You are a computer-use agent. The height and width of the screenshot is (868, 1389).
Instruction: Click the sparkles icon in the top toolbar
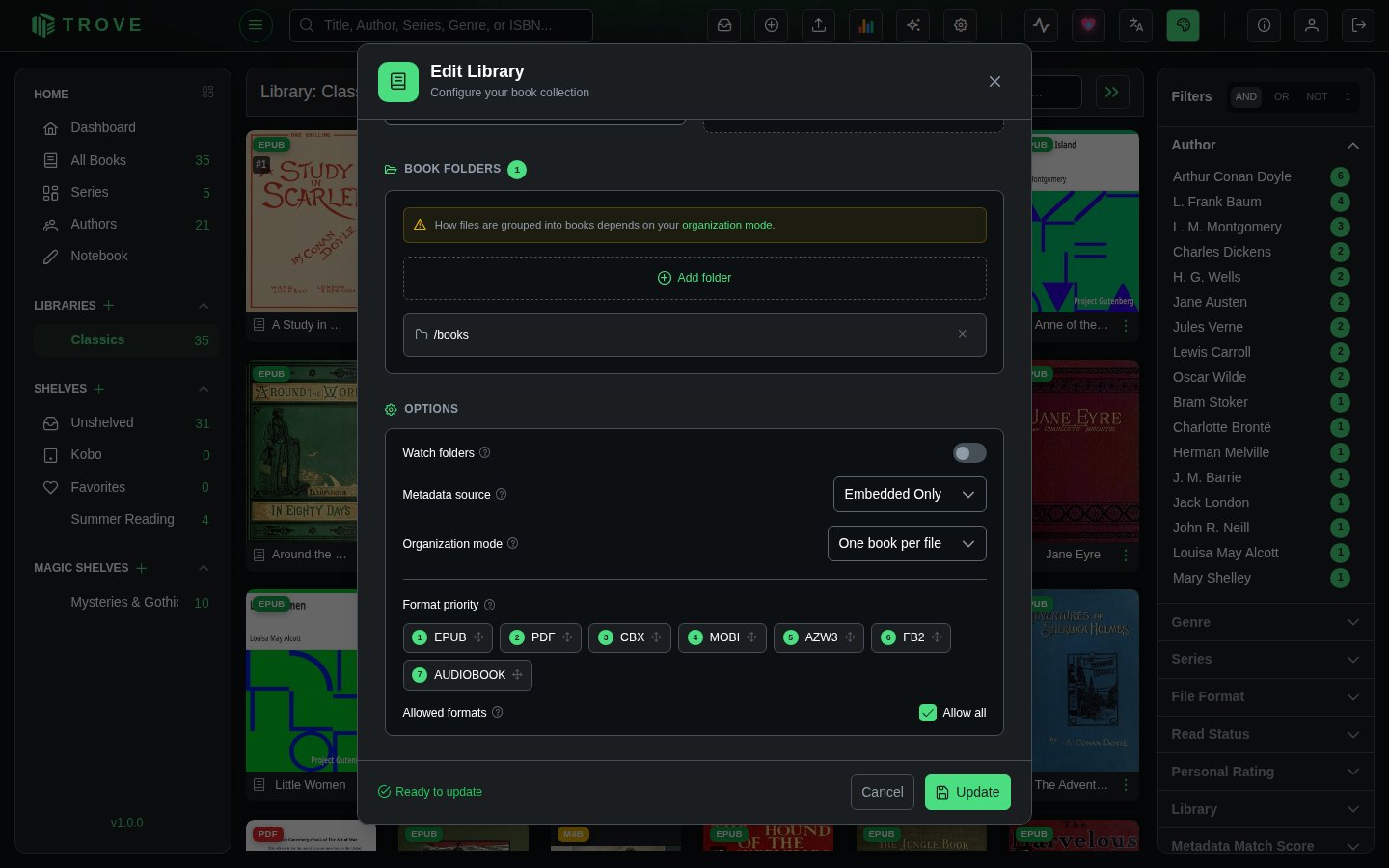[913, 25]
